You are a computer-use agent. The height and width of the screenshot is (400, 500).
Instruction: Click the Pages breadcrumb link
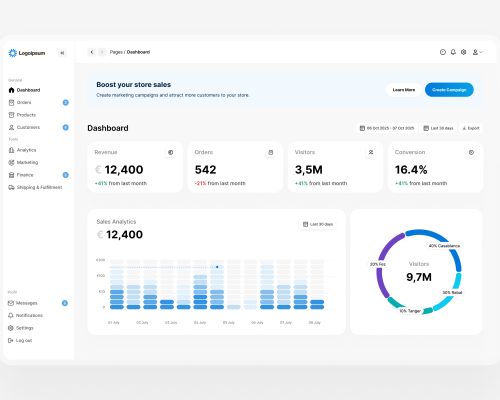(x=116, y=52)
